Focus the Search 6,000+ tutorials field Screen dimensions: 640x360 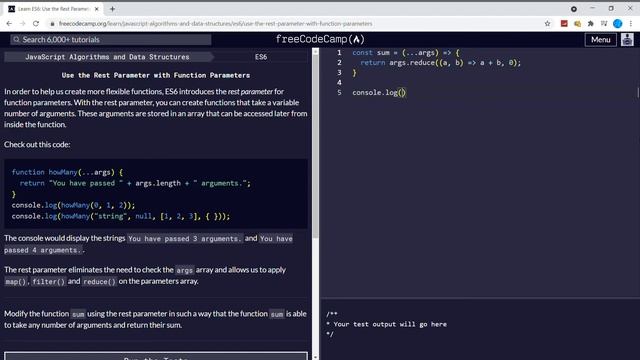[x=111, y=40]
